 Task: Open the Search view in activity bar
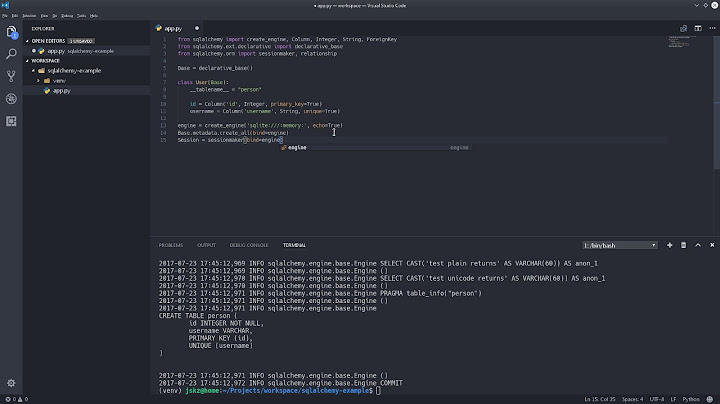click(x=11, y=54)
